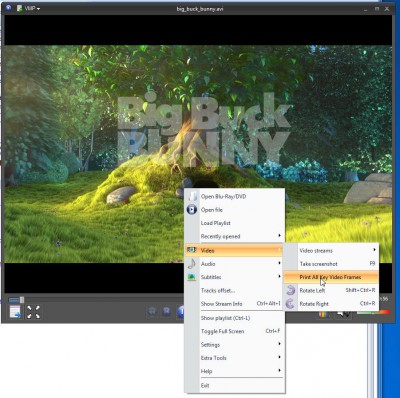
Task: Click the playlist icon in bottom toolbar
Action: [x=15, y=312]
